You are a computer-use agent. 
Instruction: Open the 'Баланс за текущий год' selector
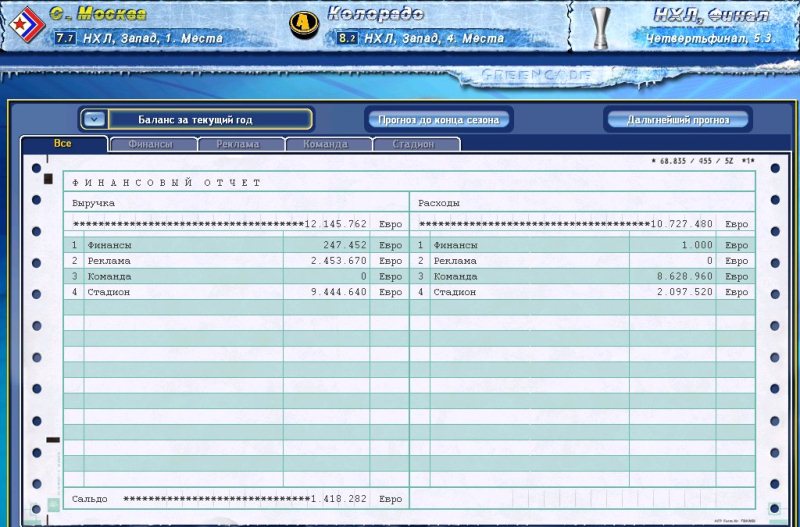coord(208,119)
